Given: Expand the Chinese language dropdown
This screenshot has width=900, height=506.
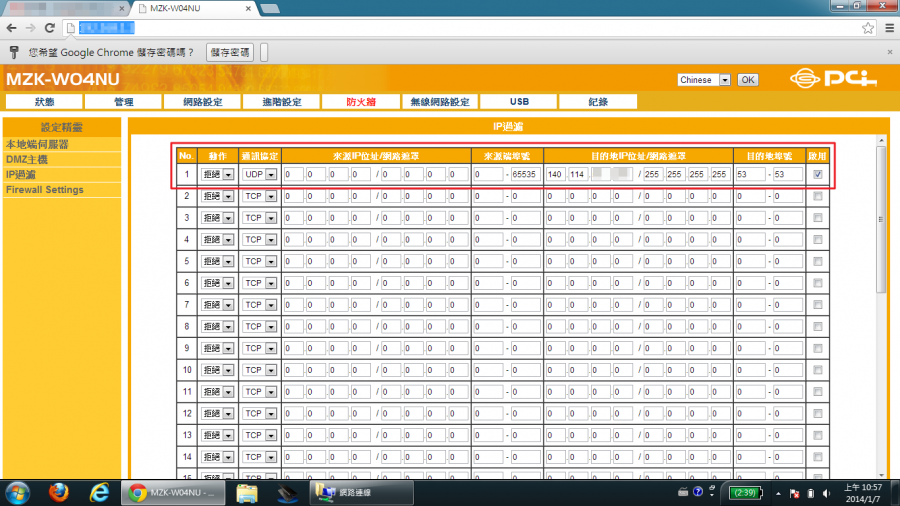Looking at the screenshot, I should click(x=704, y=80).
